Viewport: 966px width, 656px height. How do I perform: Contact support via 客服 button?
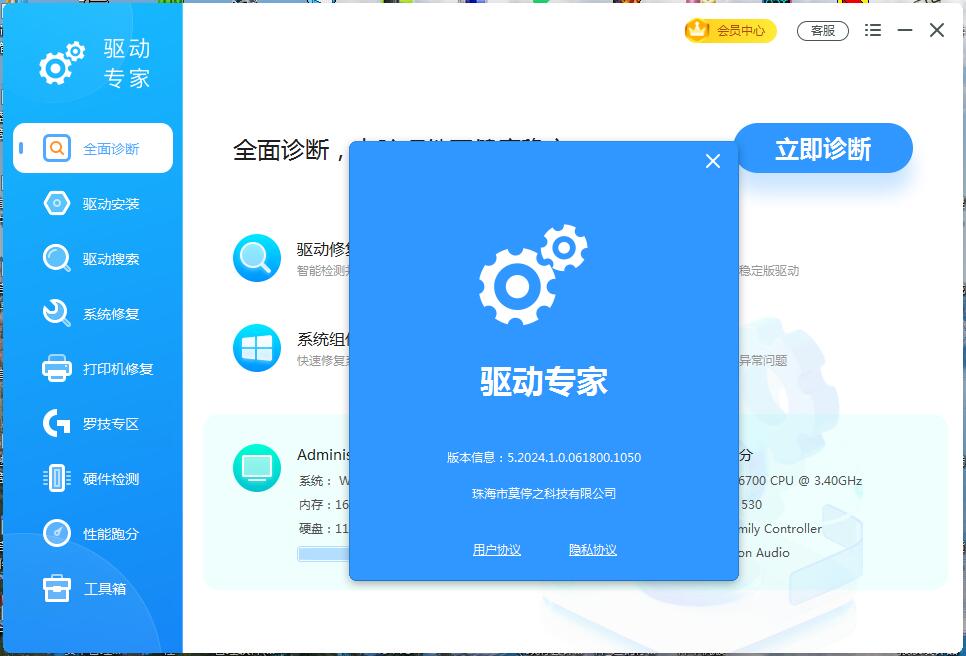[x=822, y=31]
